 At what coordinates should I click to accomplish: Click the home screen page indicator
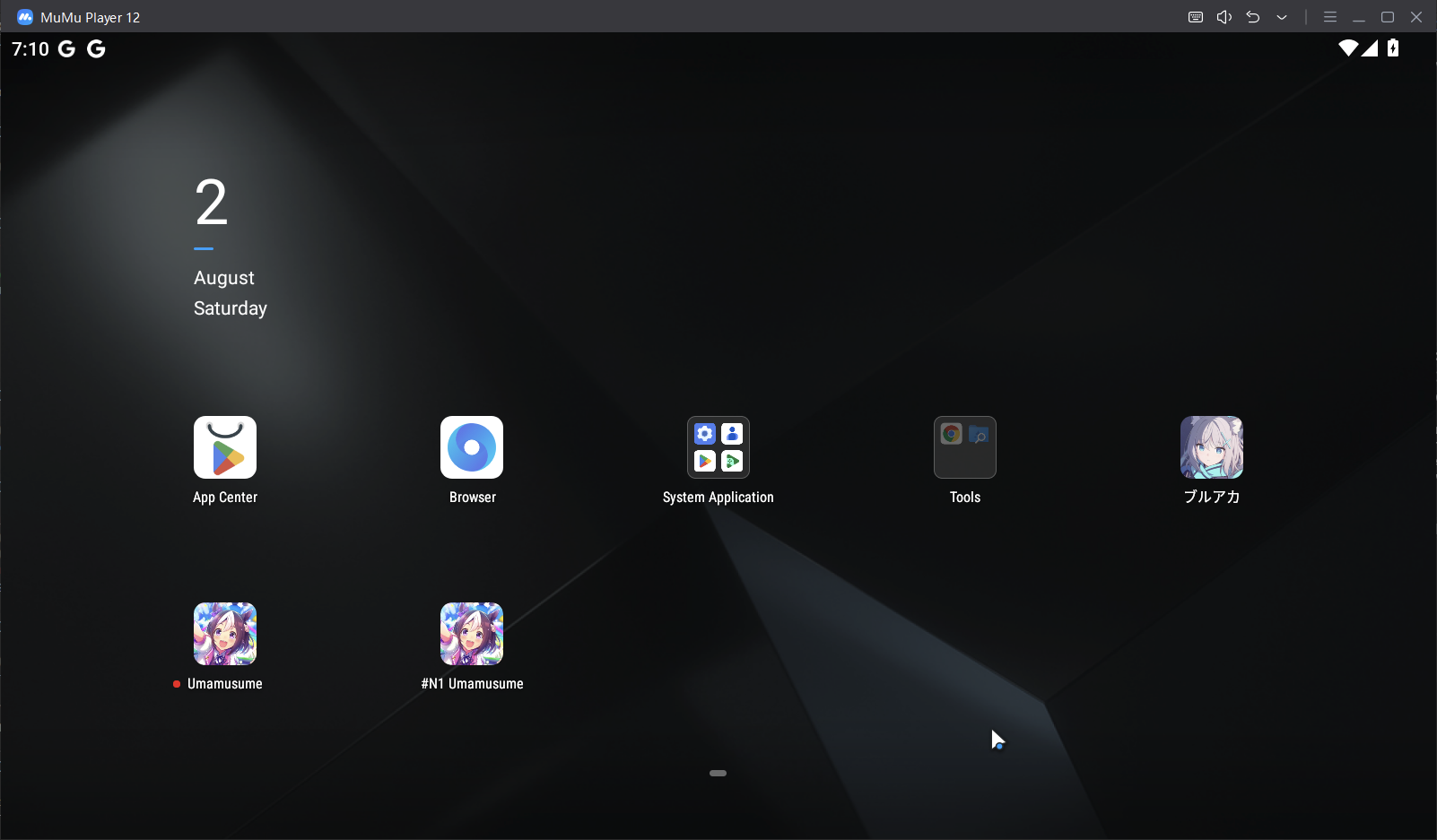[x=718, y=773]
